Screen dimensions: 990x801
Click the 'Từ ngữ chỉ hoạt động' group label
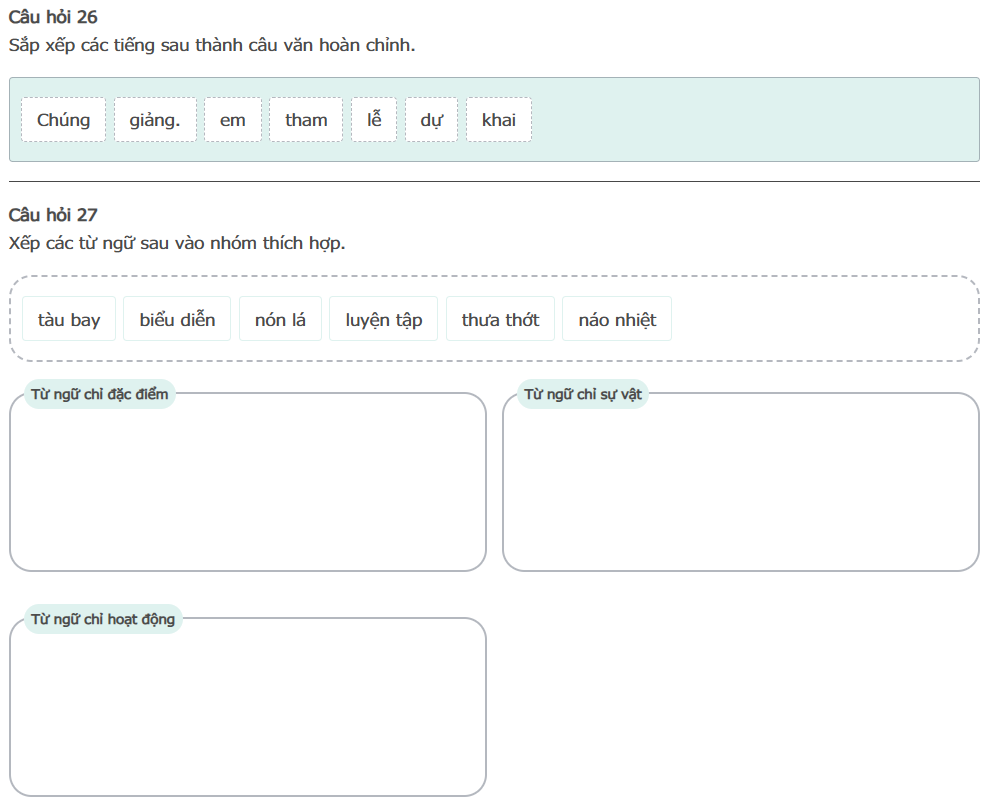coord(103,619)
